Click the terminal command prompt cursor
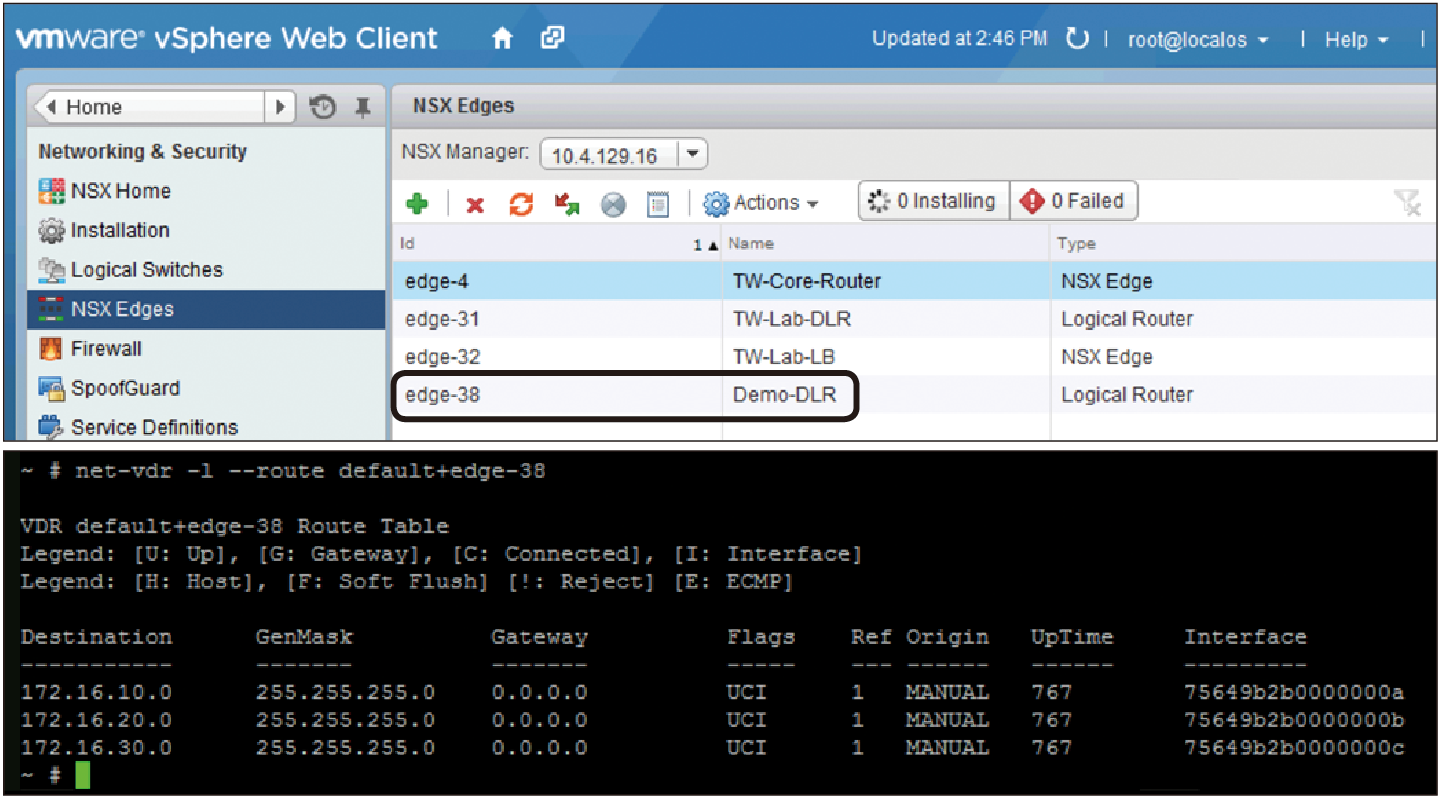The image size is (1441, 799). 82,775
